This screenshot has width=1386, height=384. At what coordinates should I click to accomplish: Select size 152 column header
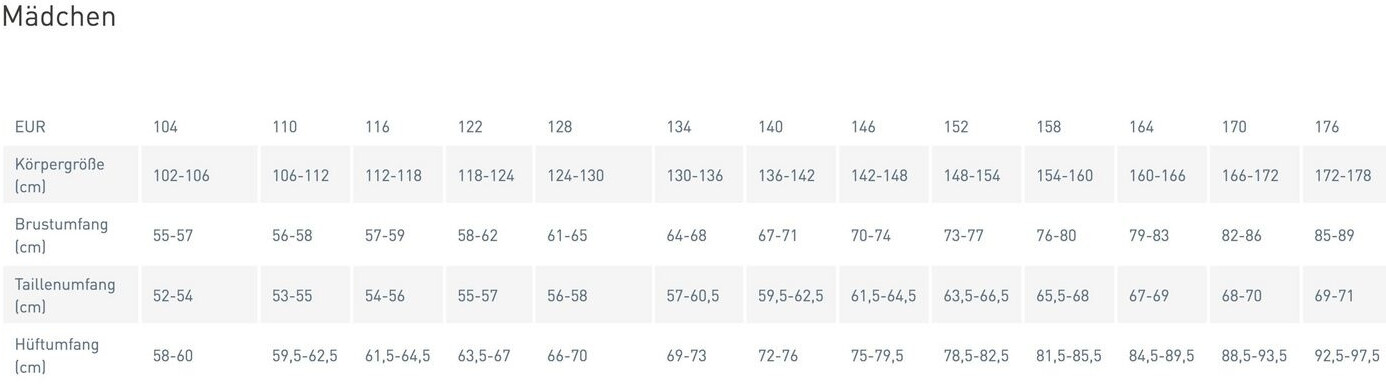[x=956, y=127]
